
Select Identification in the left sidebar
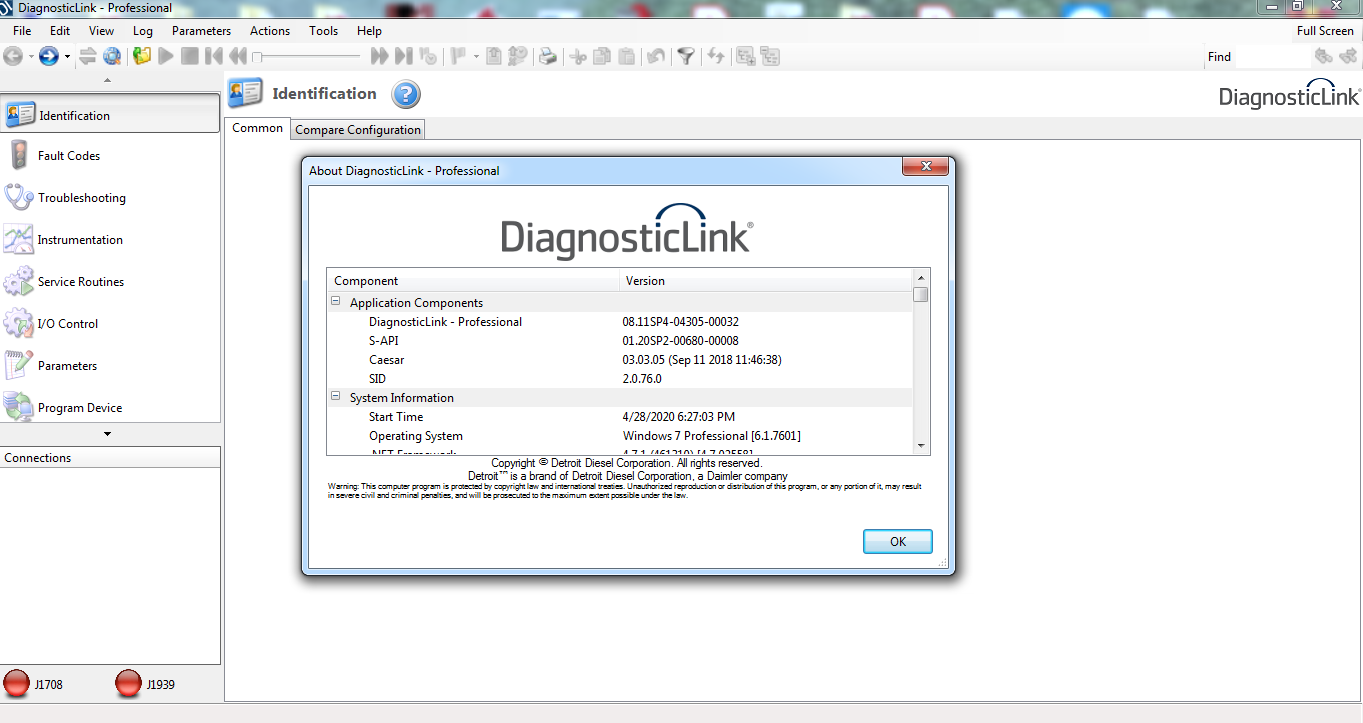pyautogui.click(x=110, y=113)
